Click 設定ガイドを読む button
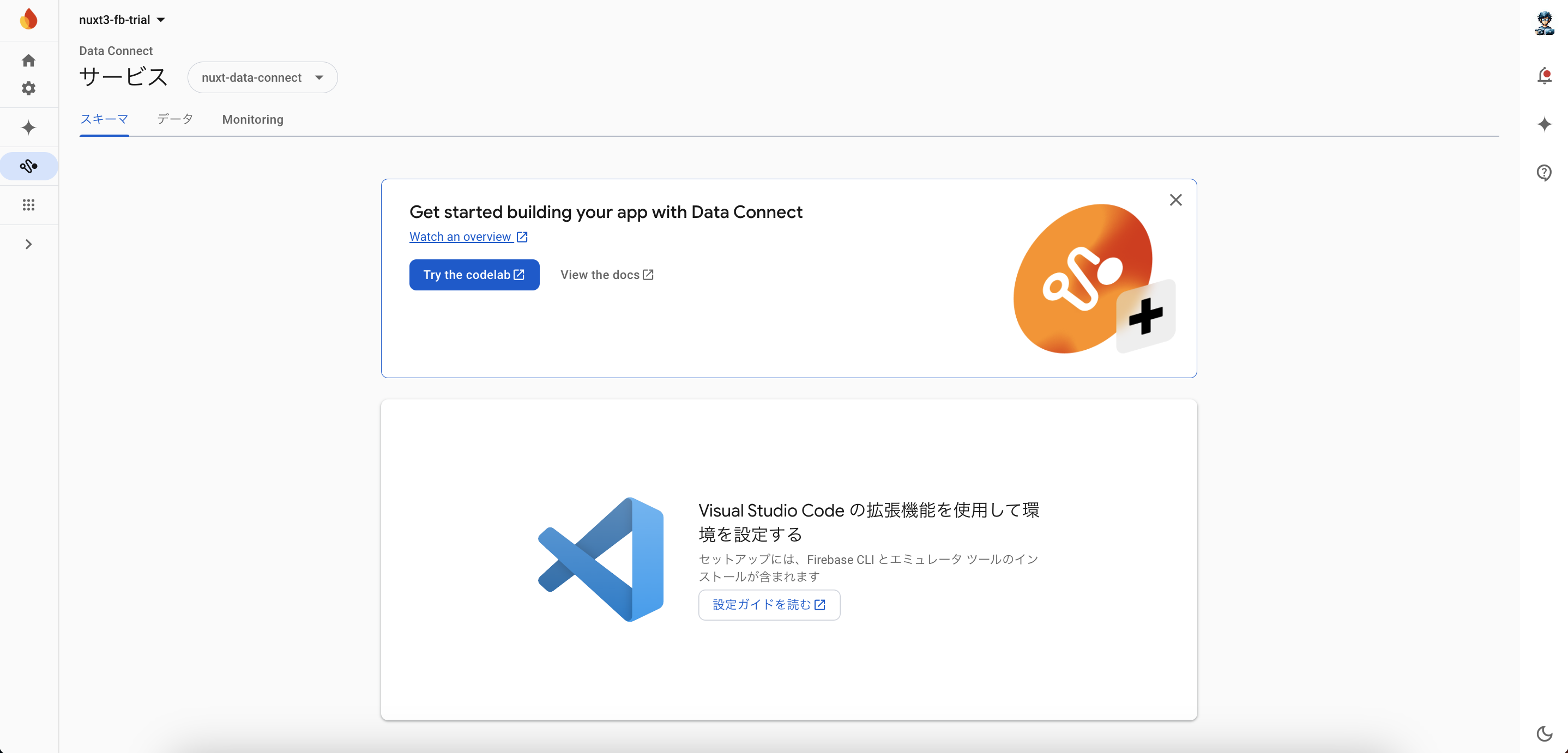The width and height of the screenshot is (1568, 753). [x=769, y=605]
